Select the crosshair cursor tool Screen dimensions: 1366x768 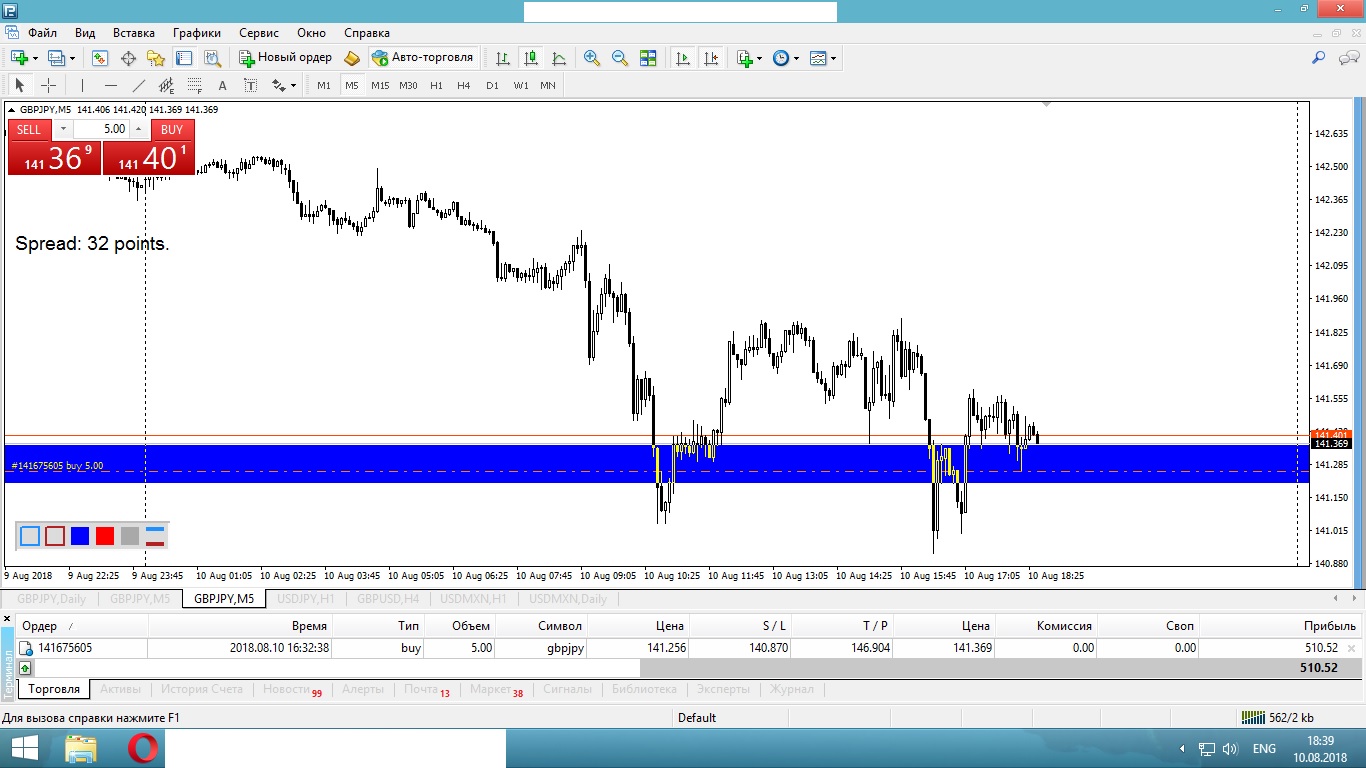pyautogui.click(x=48, y=86)
